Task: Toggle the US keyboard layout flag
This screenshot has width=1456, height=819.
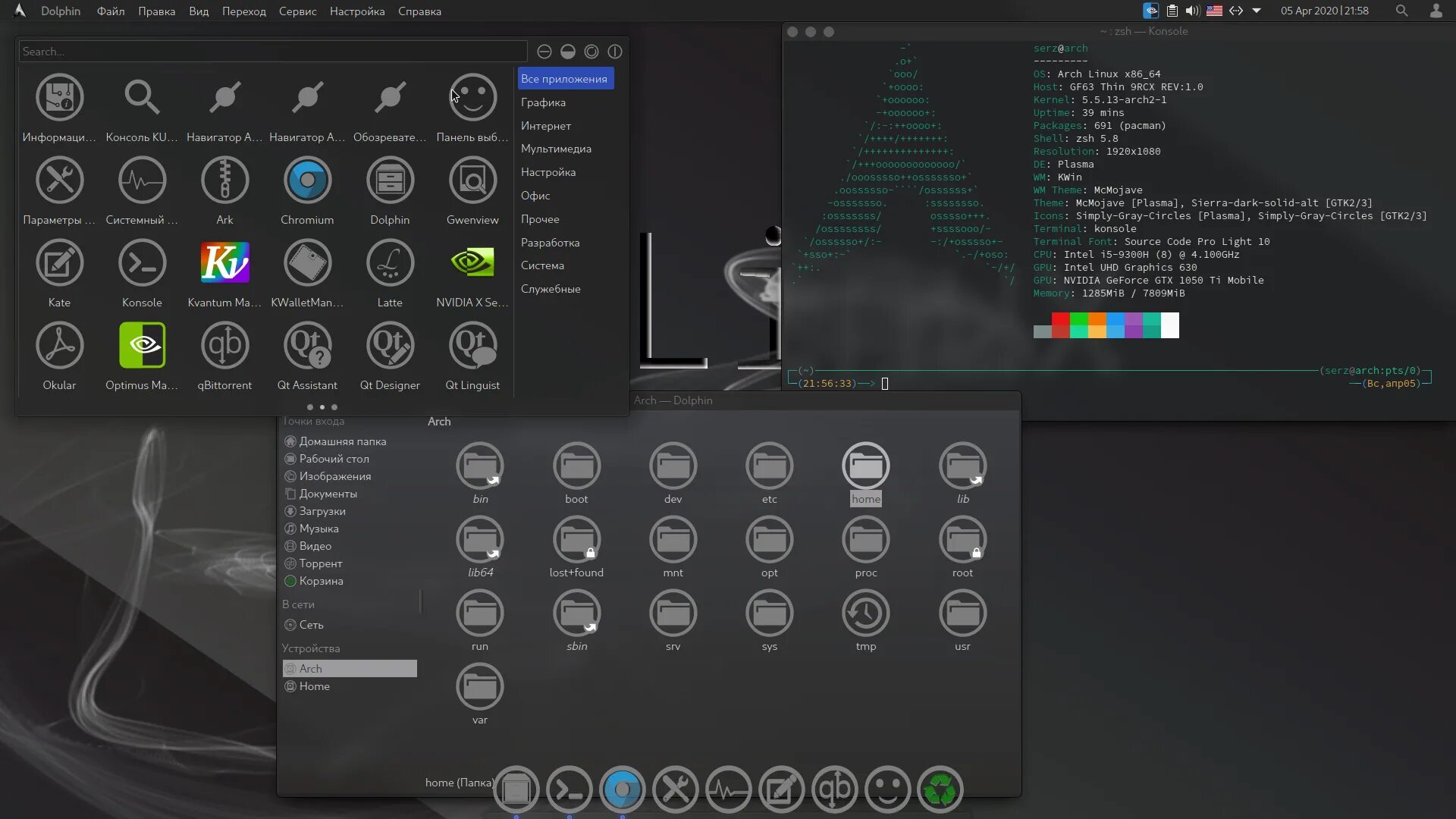Action: tap(1214, 11)
